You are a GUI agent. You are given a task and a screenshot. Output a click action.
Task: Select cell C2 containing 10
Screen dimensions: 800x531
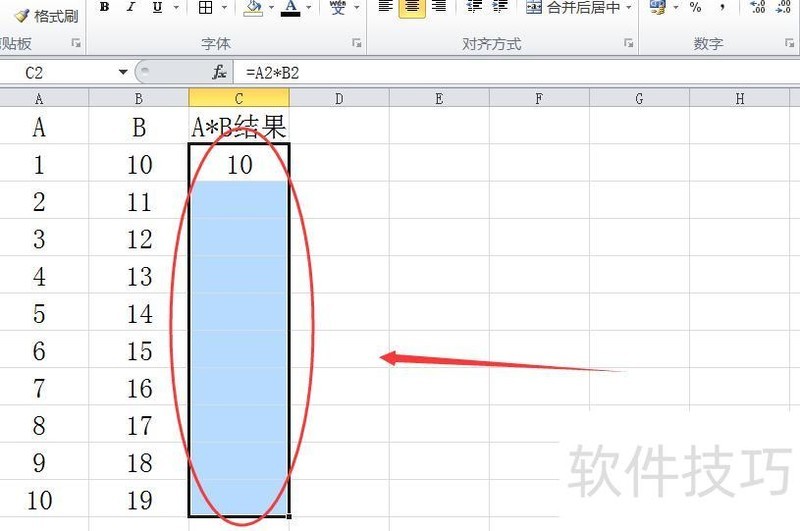(x=239, y=163)
